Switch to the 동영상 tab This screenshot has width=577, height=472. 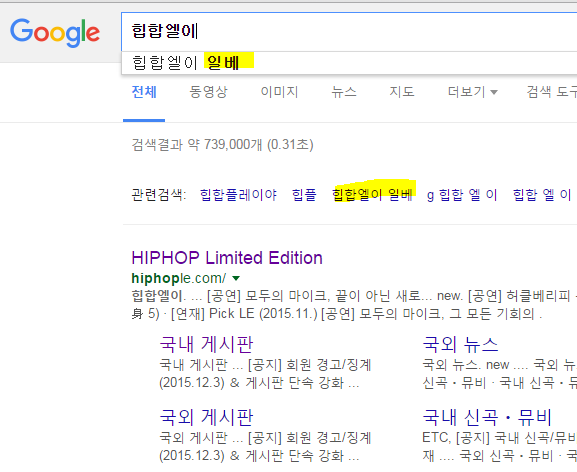[x=208, y=92]
